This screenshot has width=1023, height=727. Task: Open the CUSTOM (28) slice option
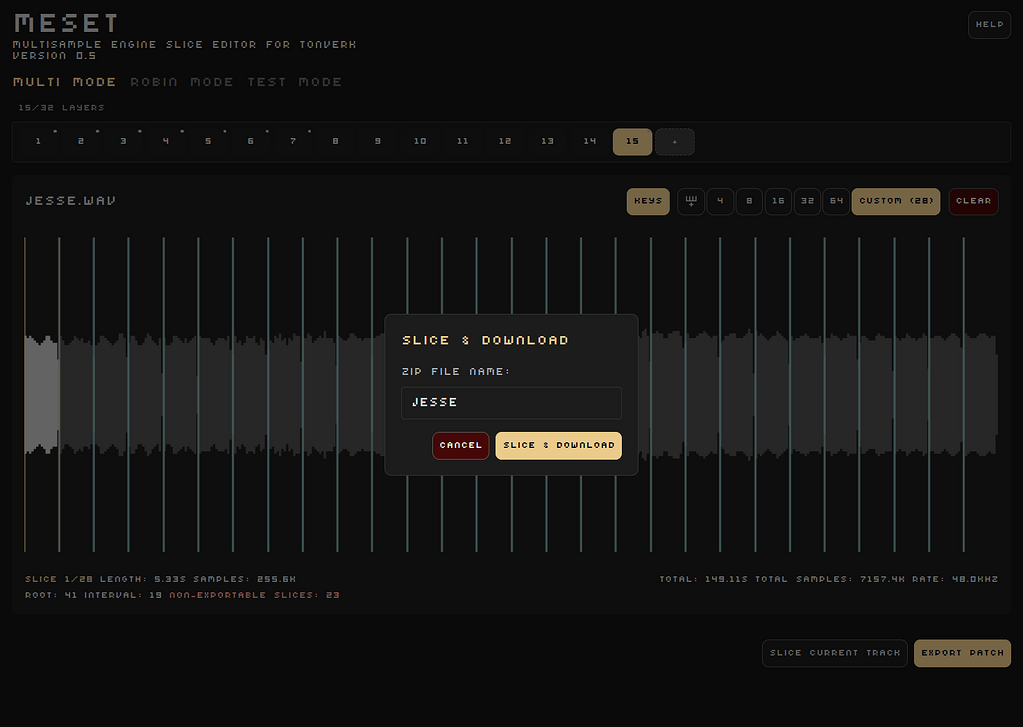click(x=895, y=201)
